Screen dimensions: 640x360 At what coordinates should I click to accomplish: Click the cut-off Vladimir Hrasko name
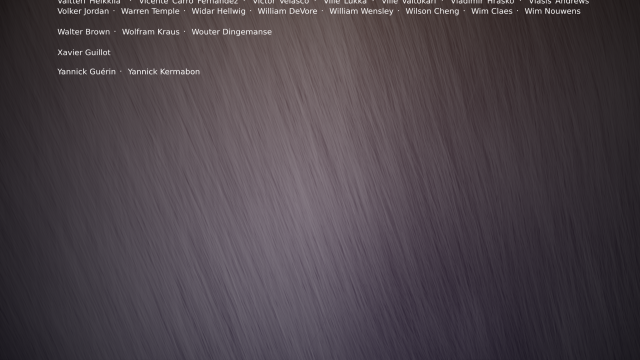(482, 2)
